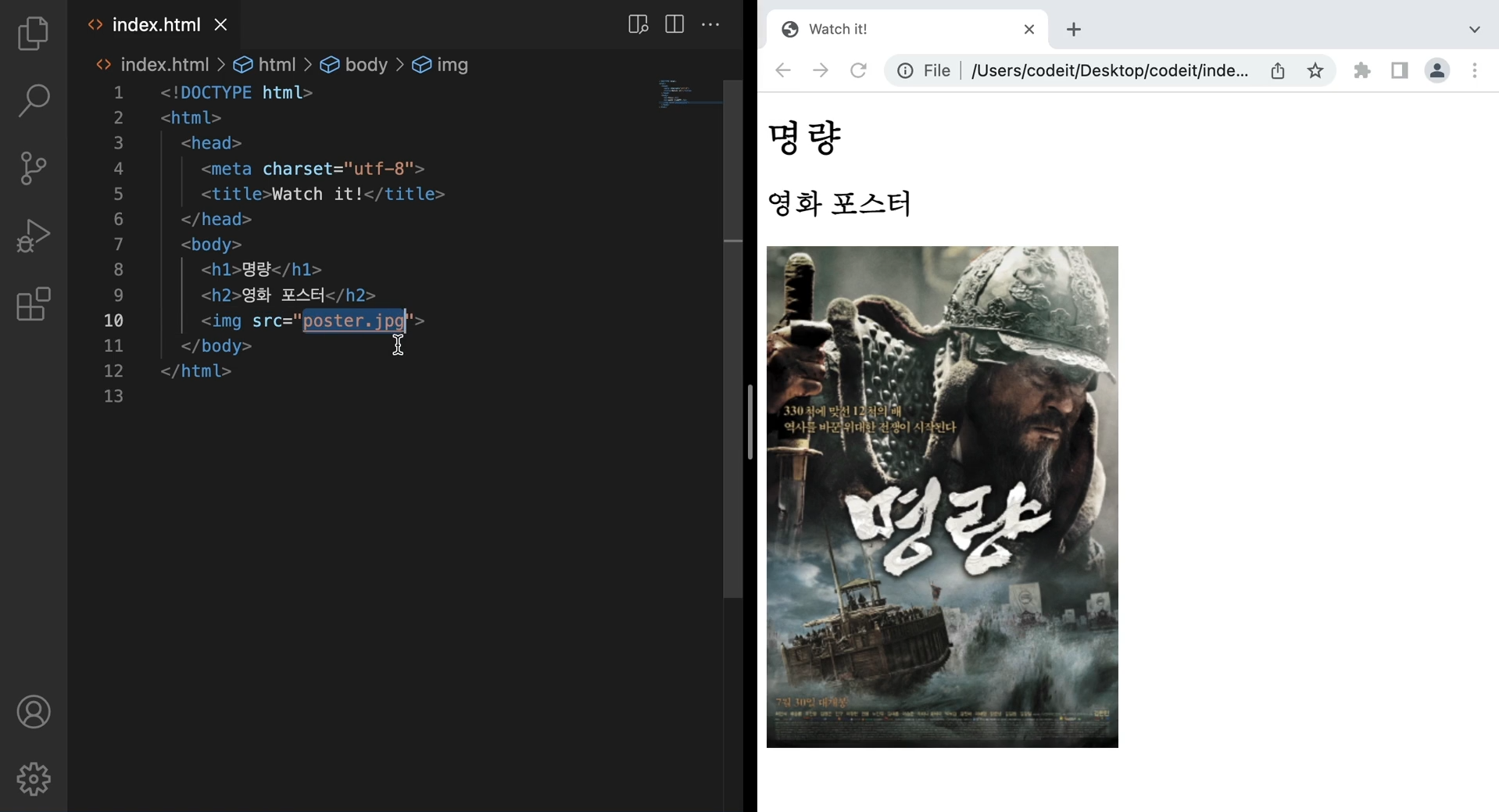Open the Run and Debug view
1499x812 pixels.
34,235
